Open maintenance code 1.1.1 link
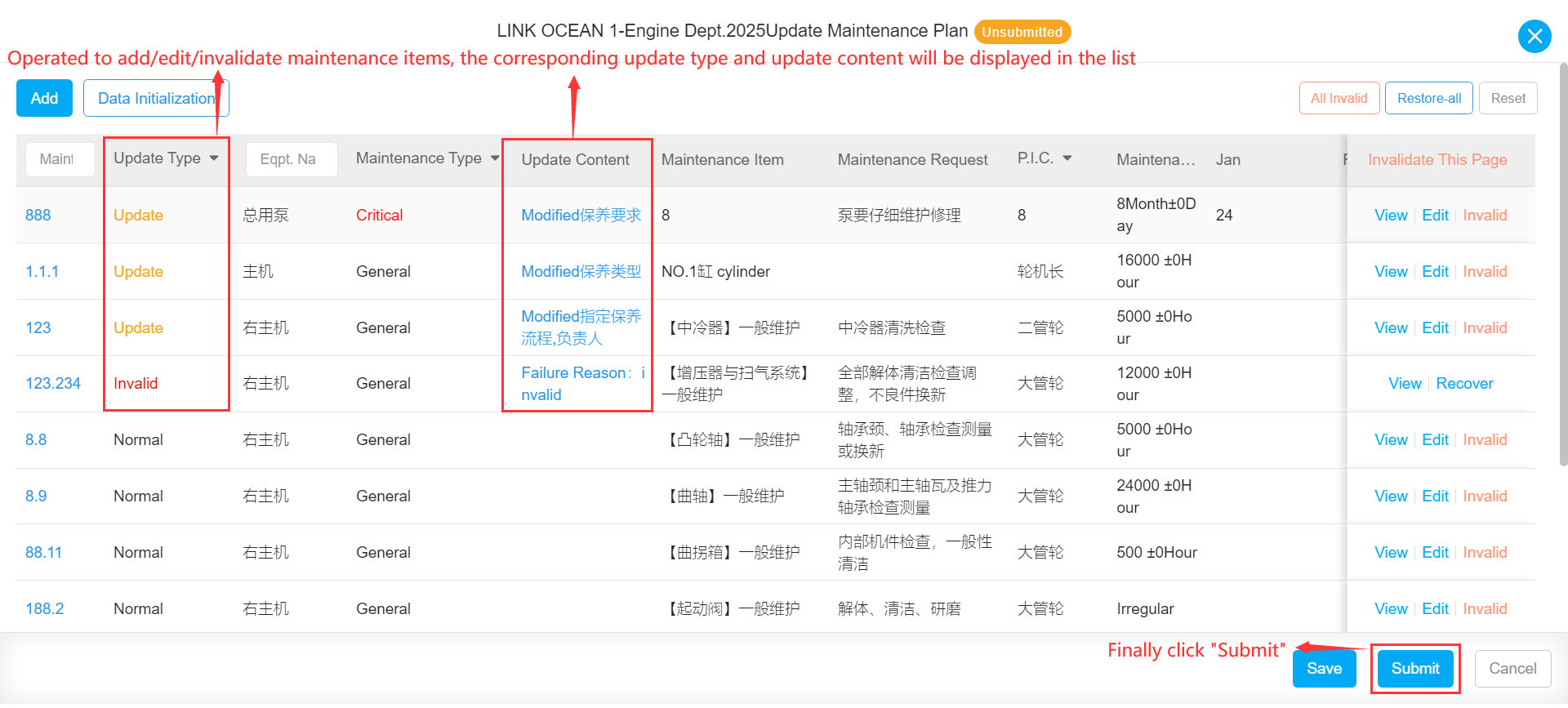The height and width of the screenshot is (708, 1568). (x=42, y=272)
